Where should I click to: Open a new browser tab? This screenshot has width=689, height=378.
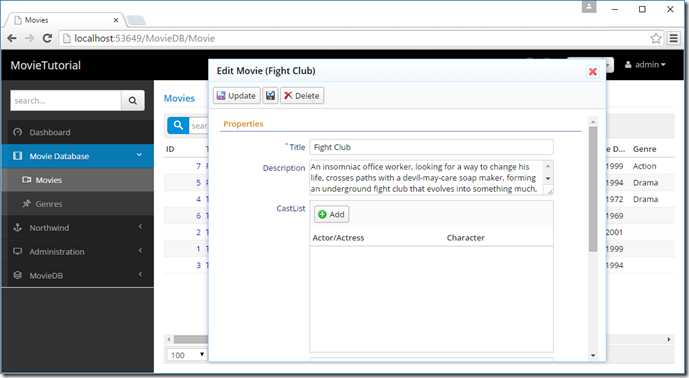click(136, 21)
